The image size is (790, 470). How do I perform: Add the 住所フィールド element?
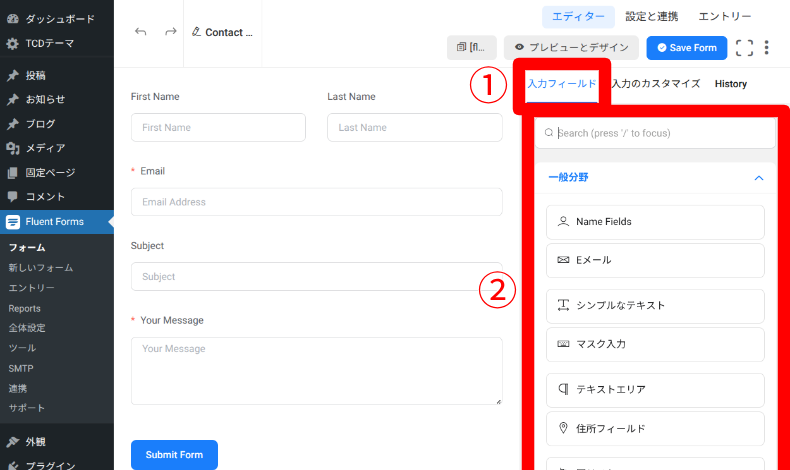click(x=655, y=428)
